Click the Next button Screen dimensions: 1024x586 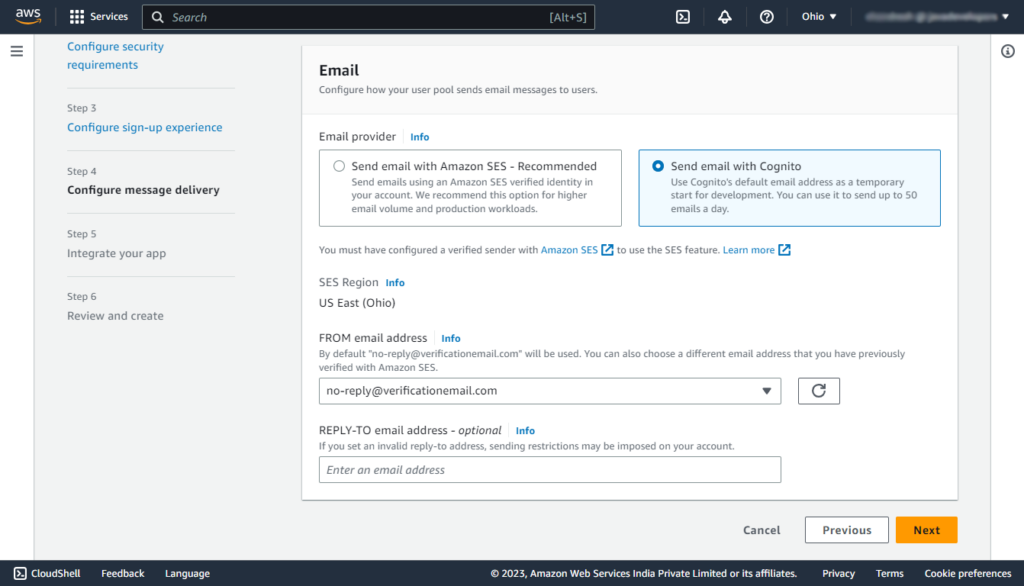[x=925, y=530]
